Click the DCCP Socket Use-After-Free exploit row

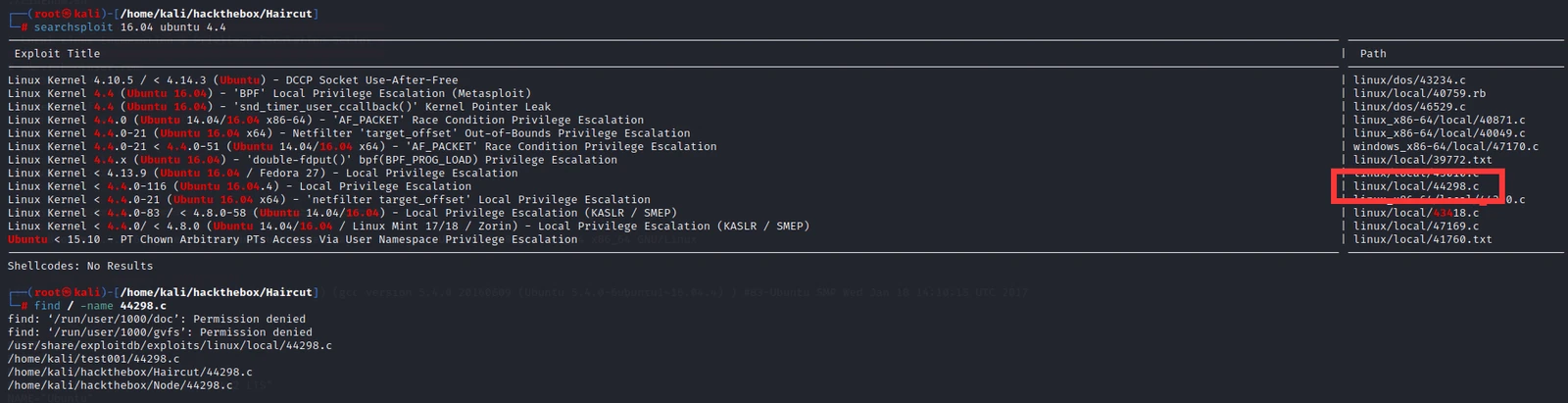click(x=233, y=80)
